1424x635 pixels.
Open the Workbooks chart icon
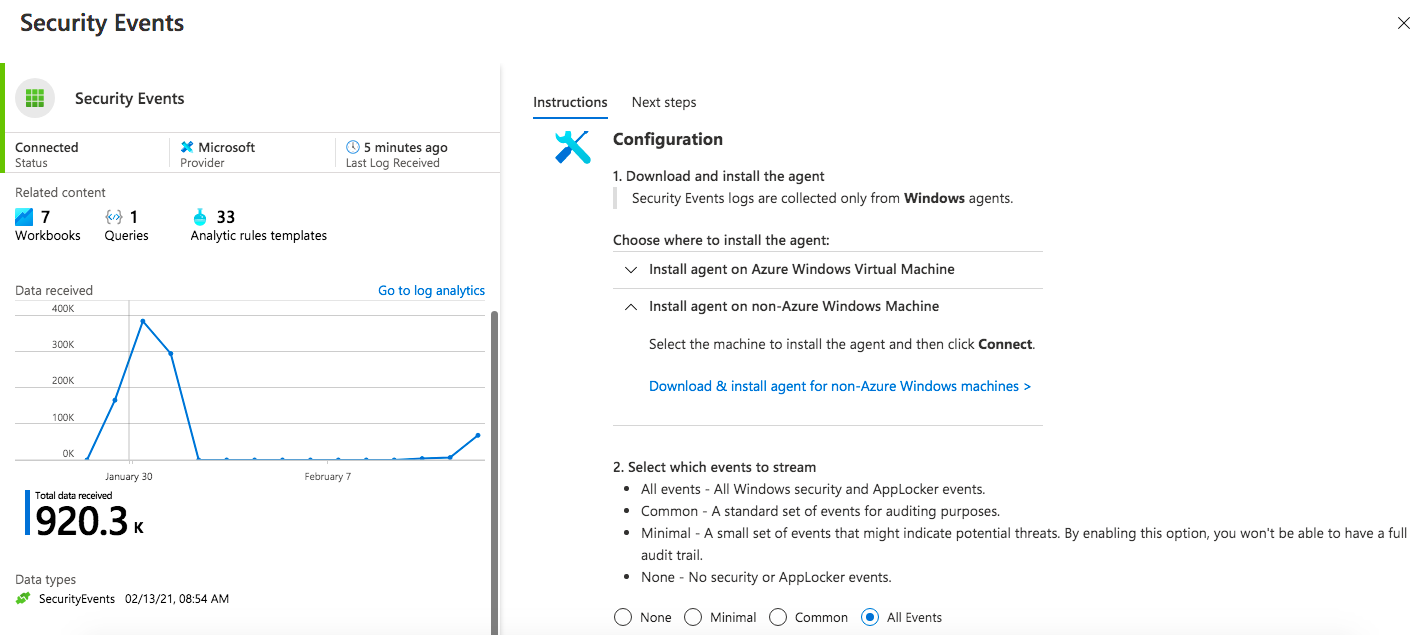tap(24, 217)
